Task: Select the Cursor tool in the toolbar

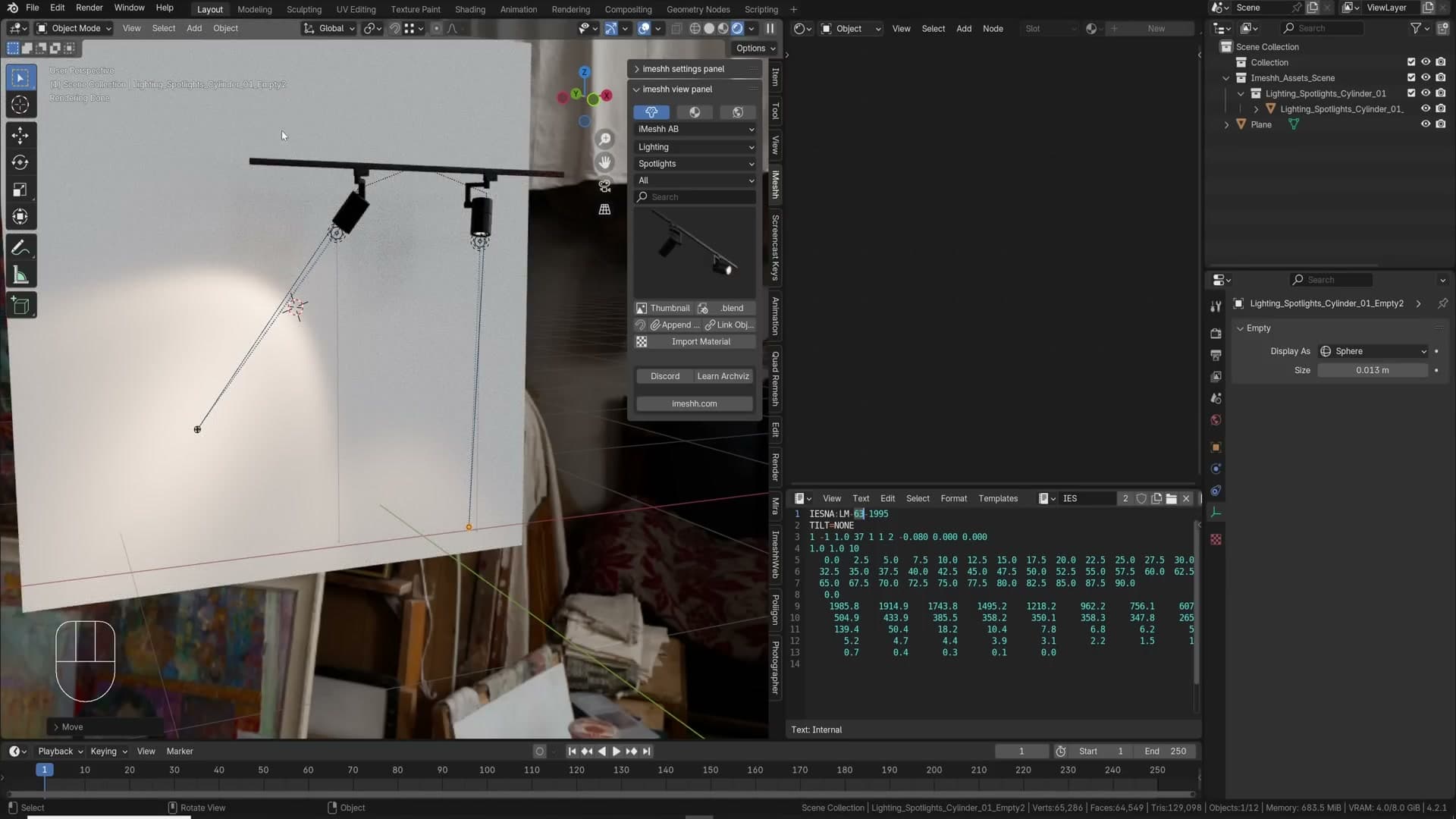Action: pos(20,105)
